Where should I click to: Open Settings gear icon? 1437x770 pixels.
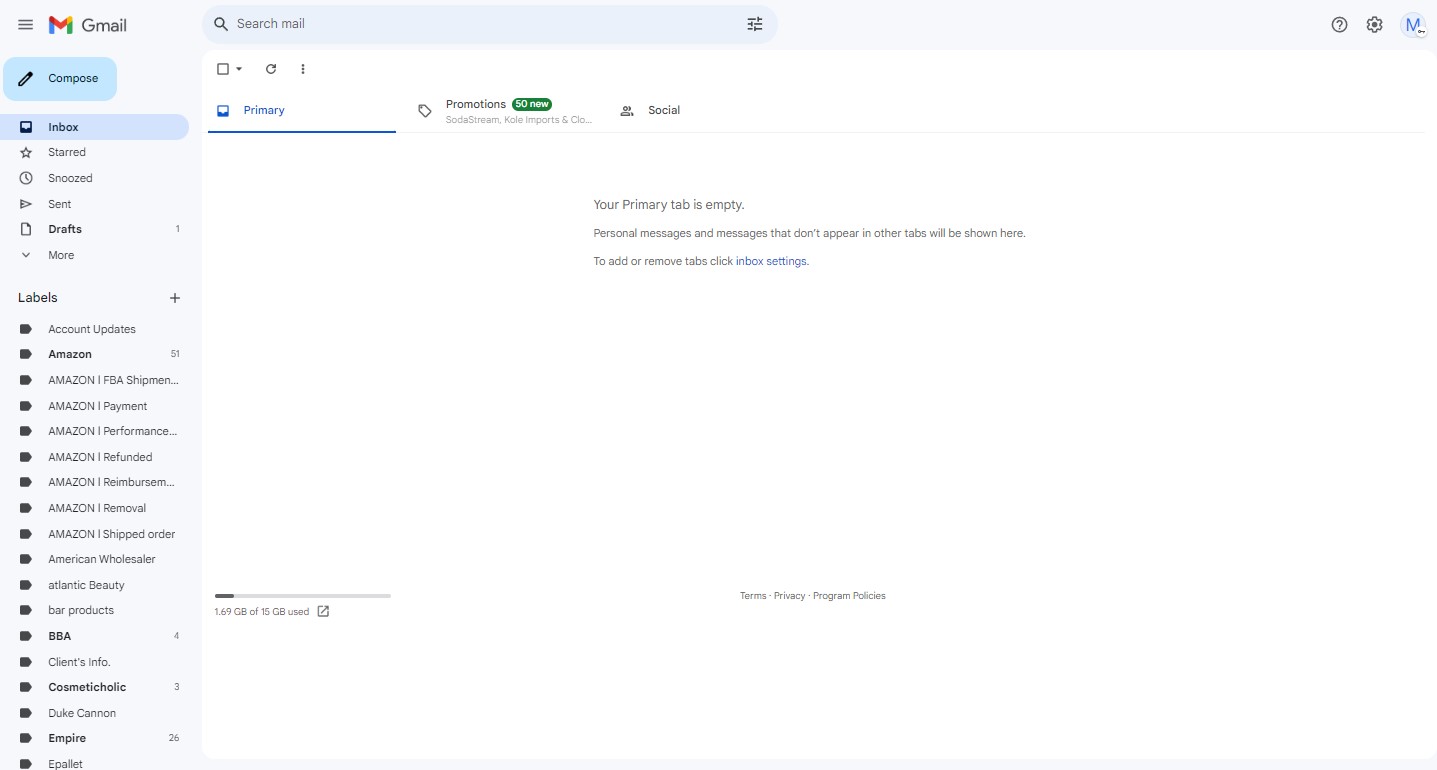[1375, 25]
